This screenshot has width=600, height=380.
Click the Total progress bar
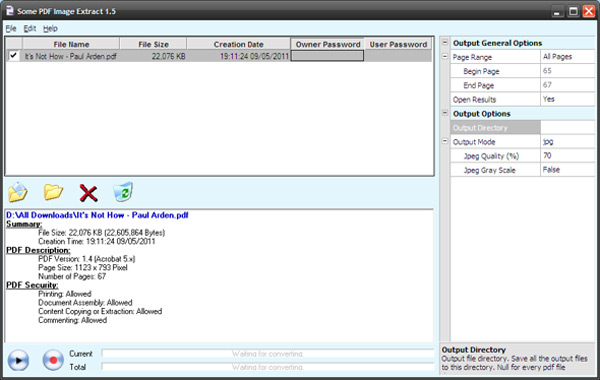267,367
